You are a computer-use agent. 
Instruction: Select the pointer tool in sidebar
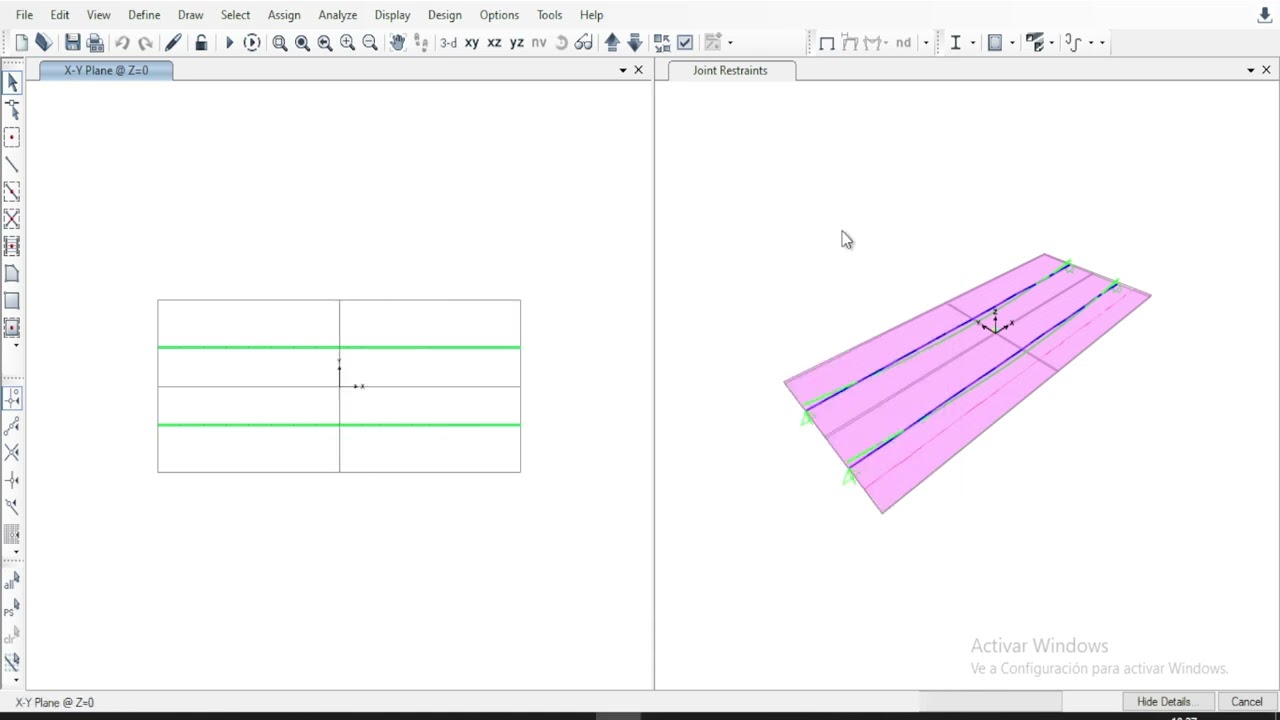(12, 83)
